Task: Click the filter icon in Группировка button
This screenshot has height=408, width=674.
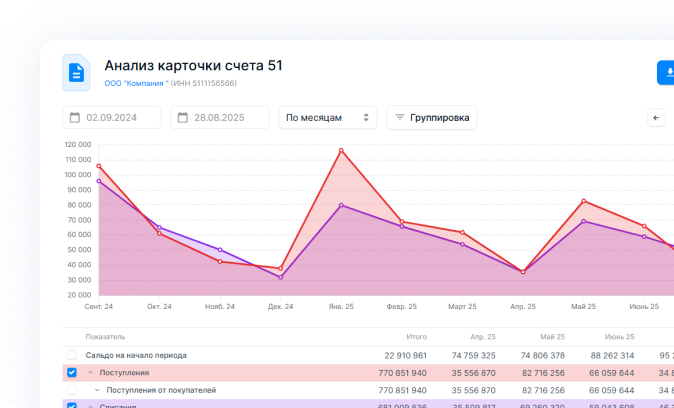Action: tap(399, 118)
